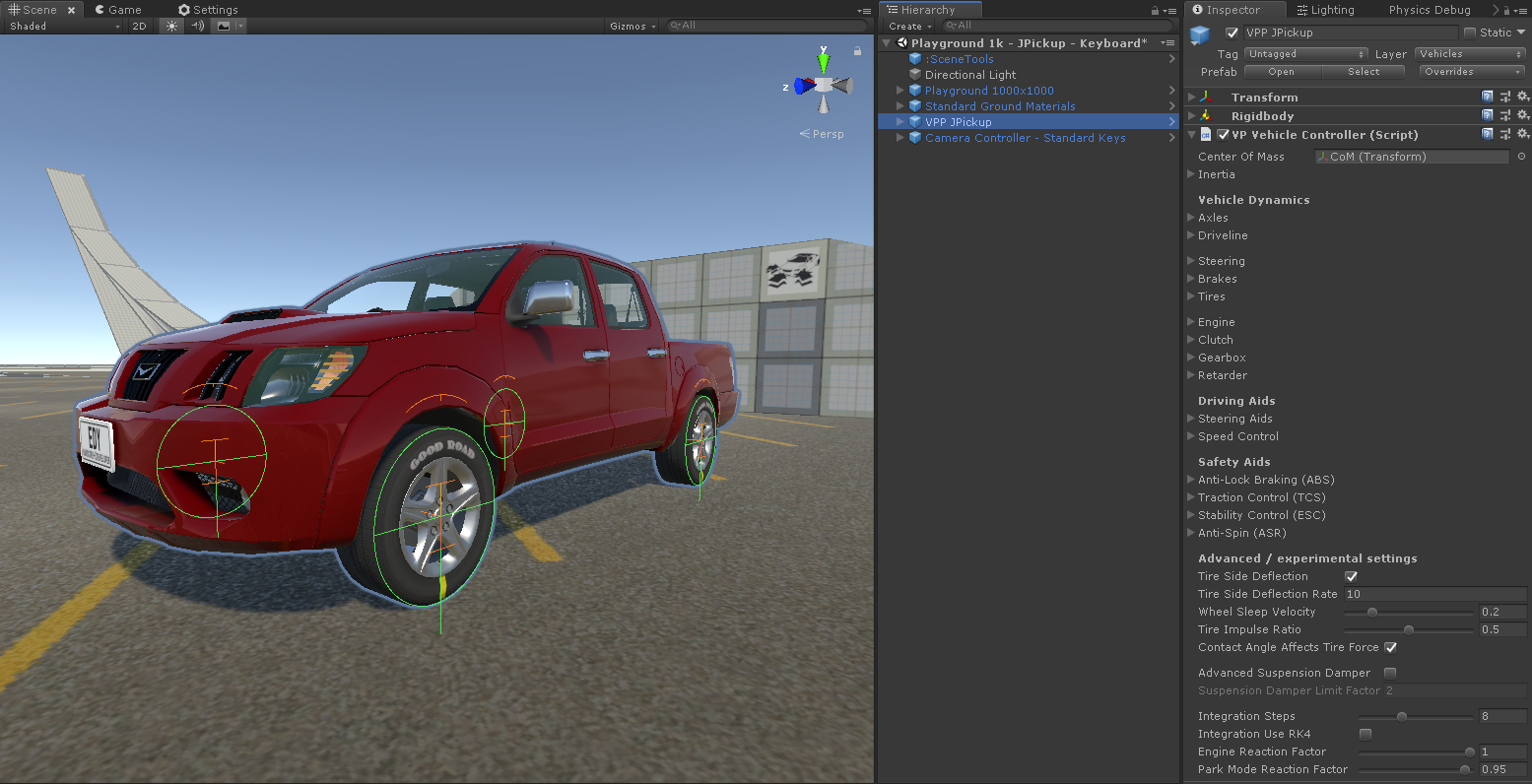Uncheck Contact Angle Affects Tire Force
This screenshot has height=784, width=1532.
pos(1390,647)
